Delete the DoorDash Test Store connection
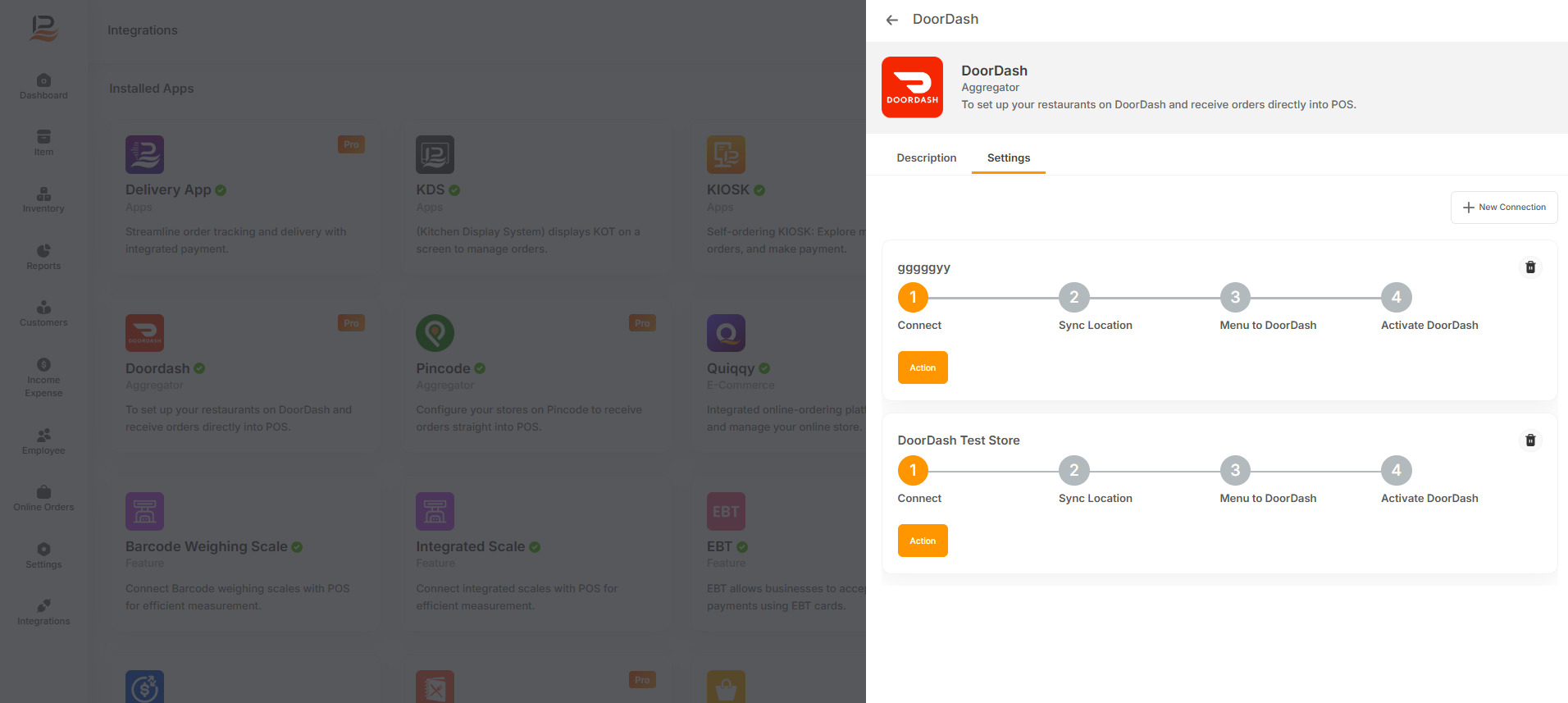Viewport: 1568px width, 703px height. tap(1530, 441)
